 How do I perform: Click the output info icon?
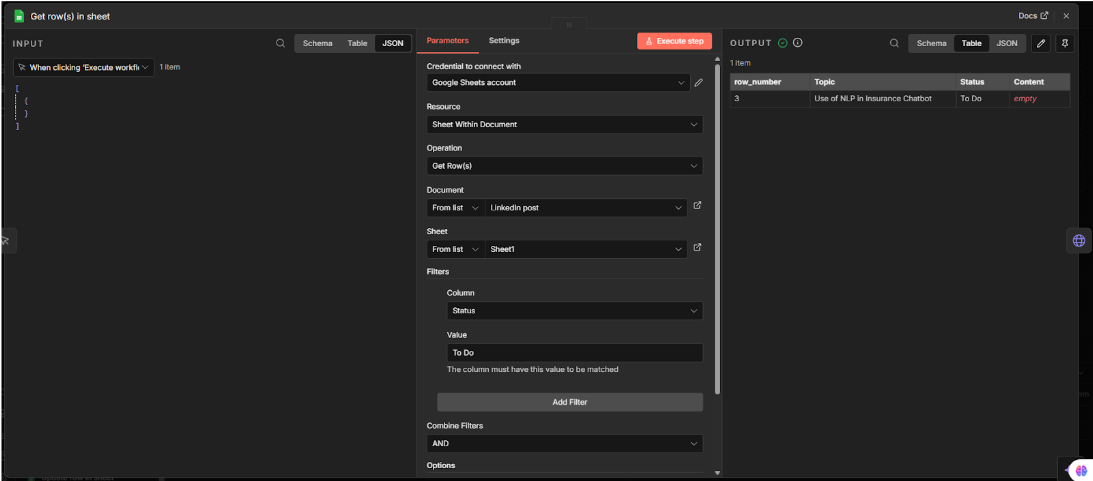[x=798, y=43]
